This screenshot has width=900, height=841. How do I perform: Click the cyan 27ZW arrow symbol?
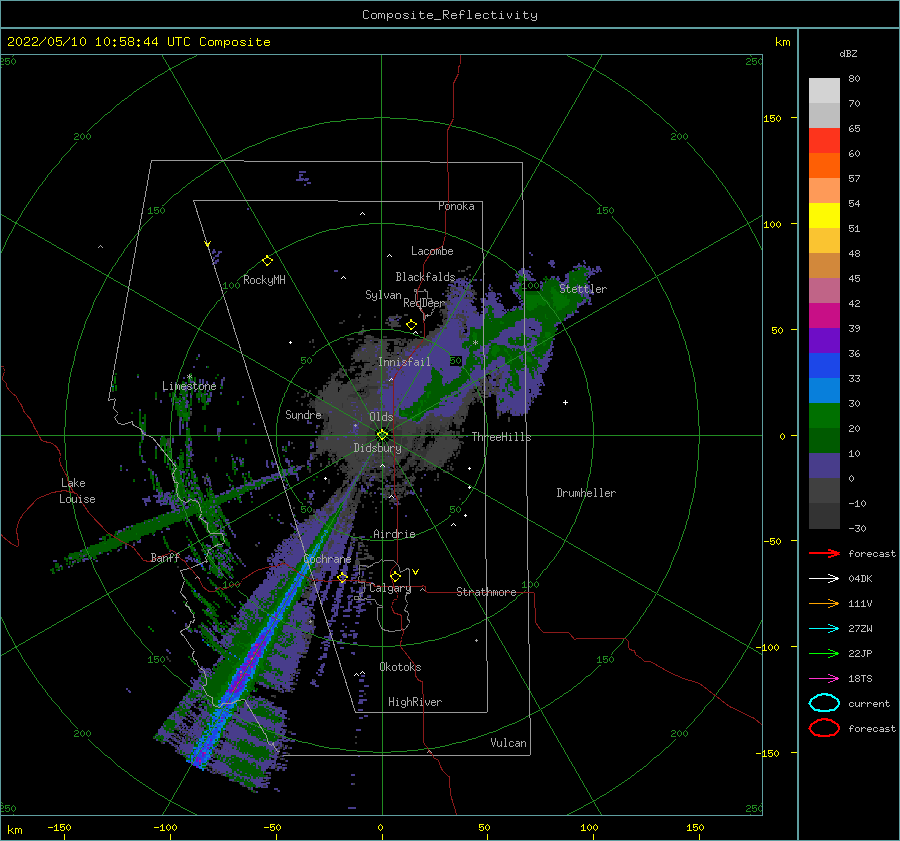[824, 629]
